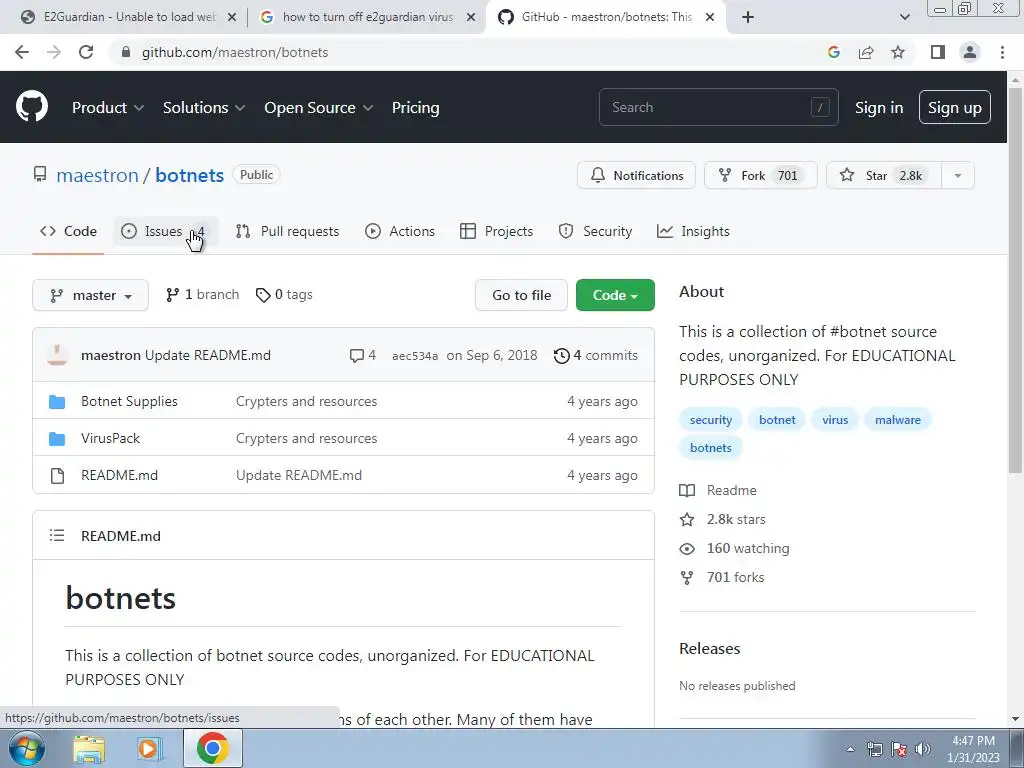Click the virus topic tag
This screenshot has width=1024, height=768.
(x=835, y=420)
